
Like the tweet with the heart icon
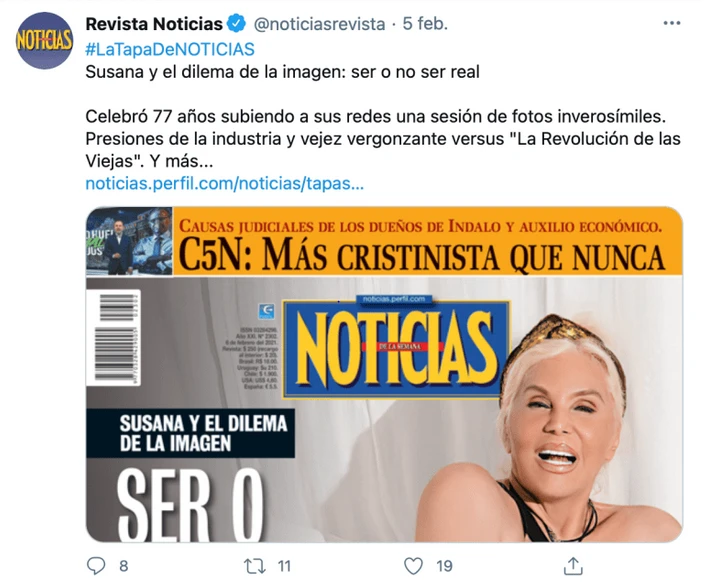click(x=413, y=566)
